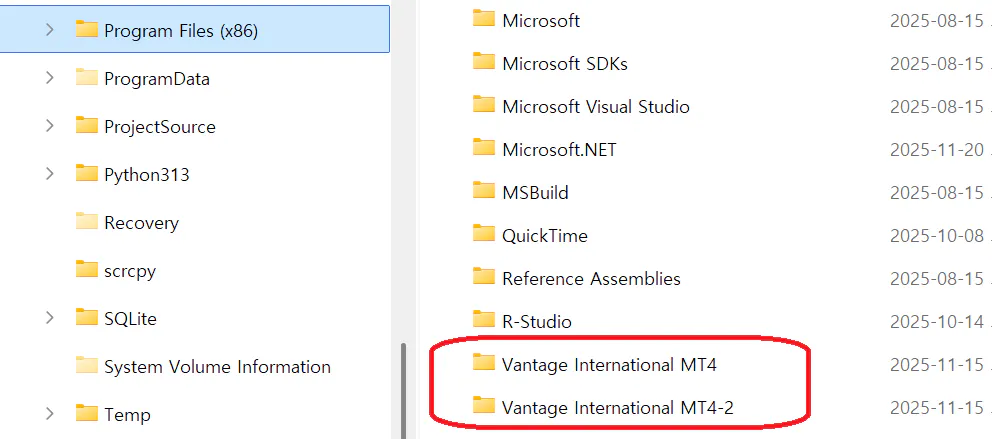
Task: Expand the Temp folder chevron
Action: click(49, 414)
